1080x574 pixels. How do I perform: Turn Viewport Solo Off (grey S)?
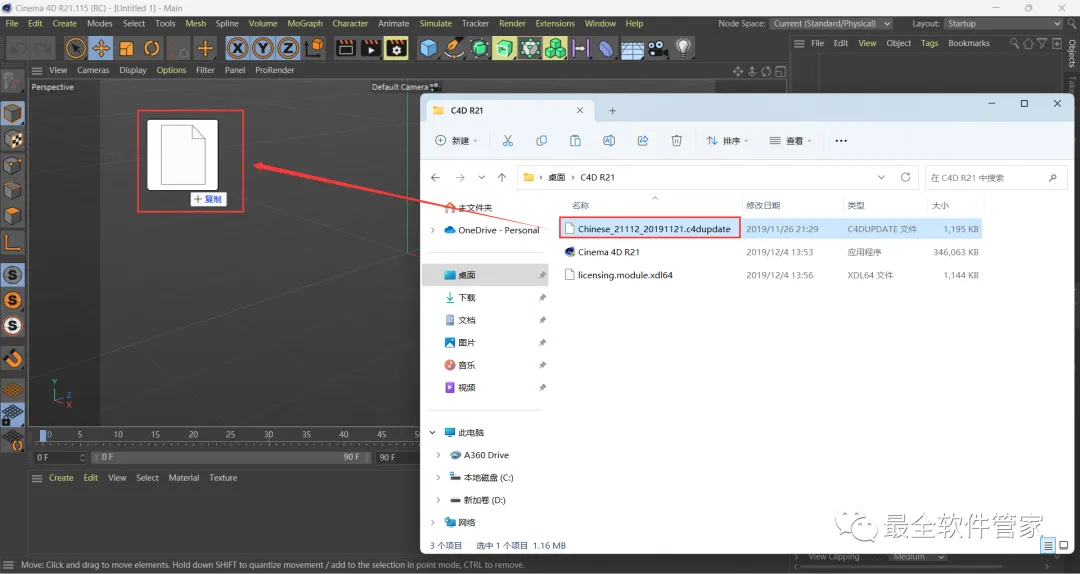coord(12,275)
